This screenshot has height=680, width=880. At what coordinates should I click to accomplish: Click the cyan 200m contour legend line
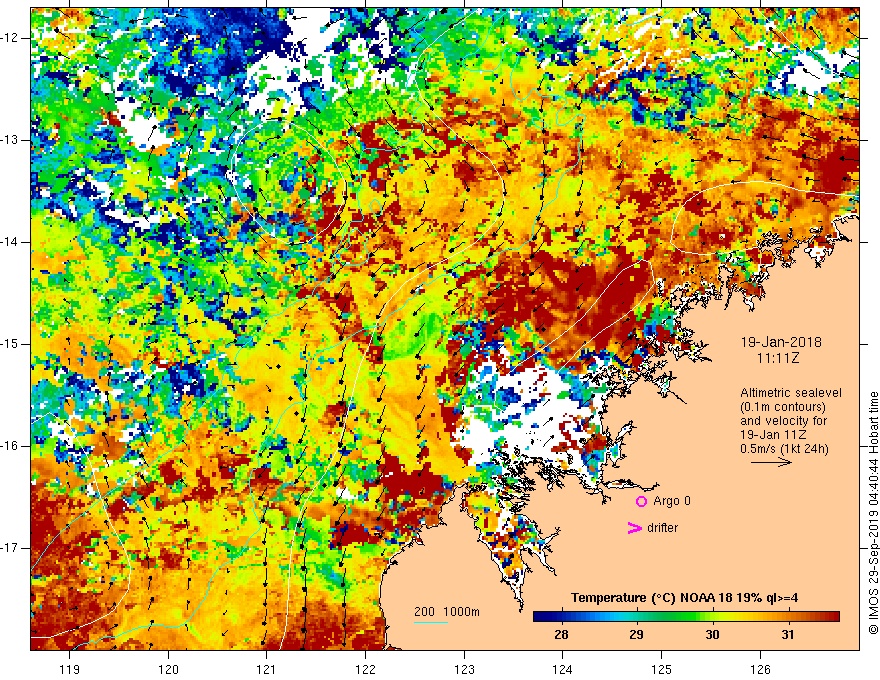coord(430,622)
